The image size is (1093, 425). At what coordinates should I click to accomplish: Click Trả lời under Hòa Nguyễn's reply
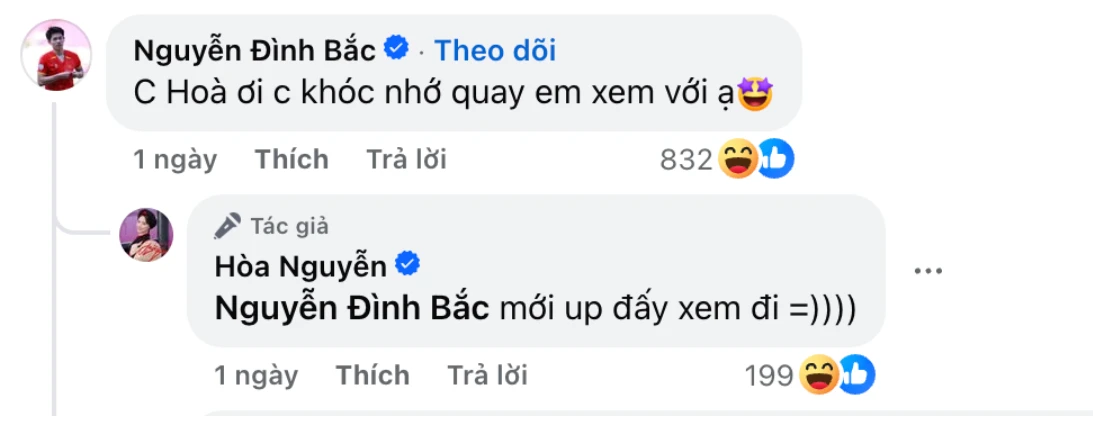[x=487, y=375]
